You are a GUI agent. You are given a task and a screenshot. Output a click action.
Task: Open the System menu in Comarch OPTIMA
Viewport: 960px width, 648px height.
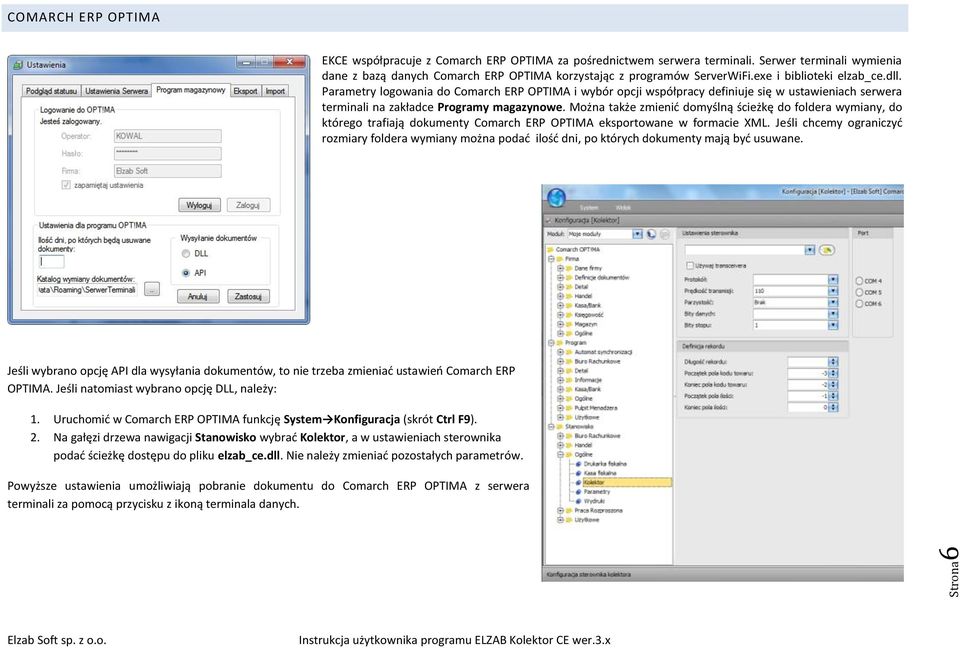click(589, 208)
